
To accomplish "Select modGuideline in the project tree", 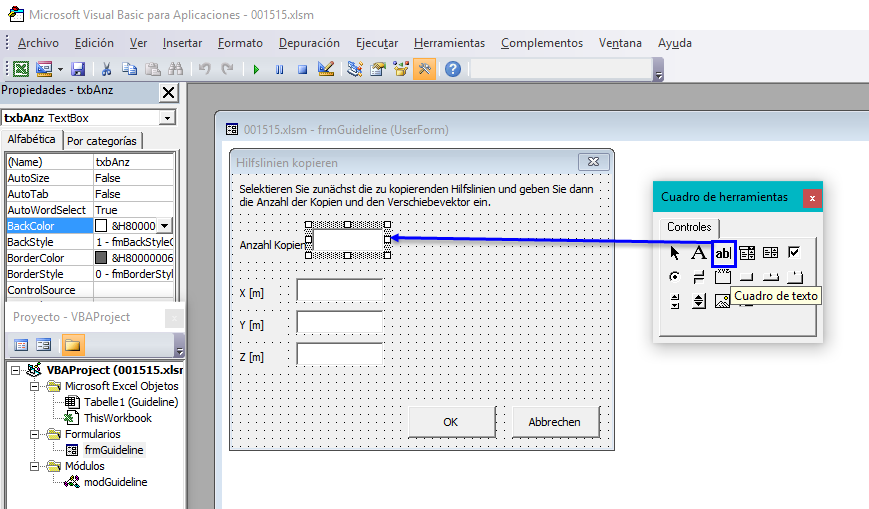I will pos(115,482).
